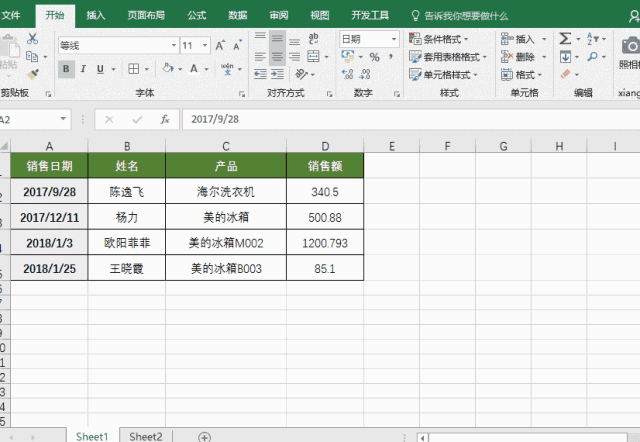This screenshot has width=640, height=442.
Task: Toggle Italic formatting button
Action: pos(83,69)
